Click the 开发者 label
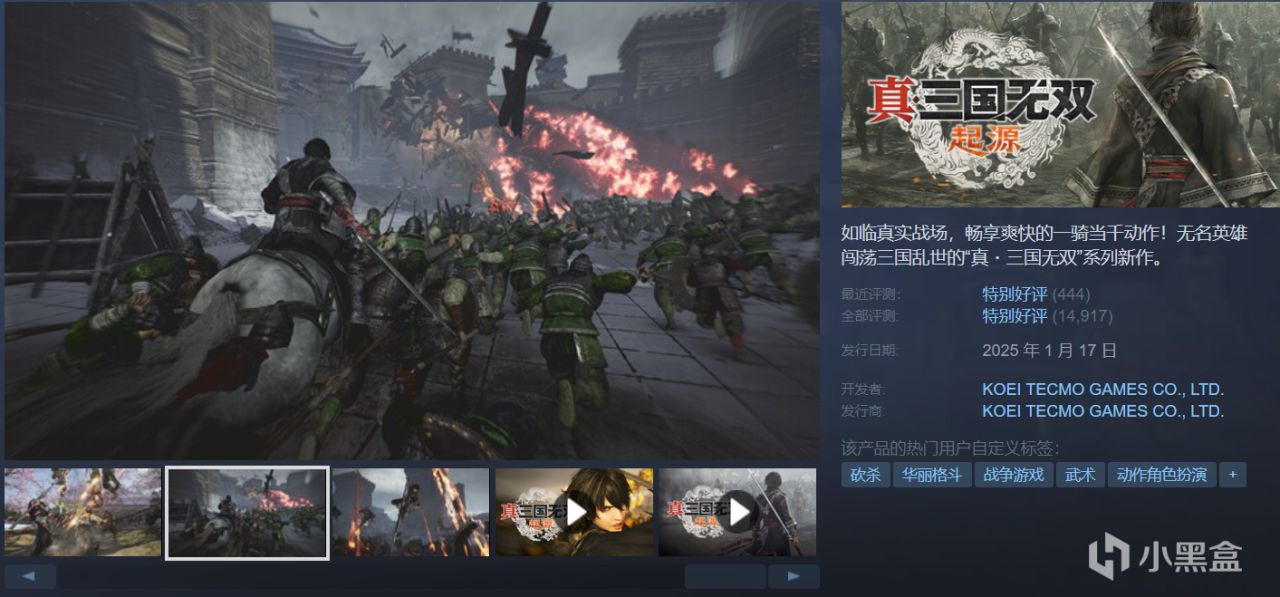 pyautogui.click(x=864, y=390)
